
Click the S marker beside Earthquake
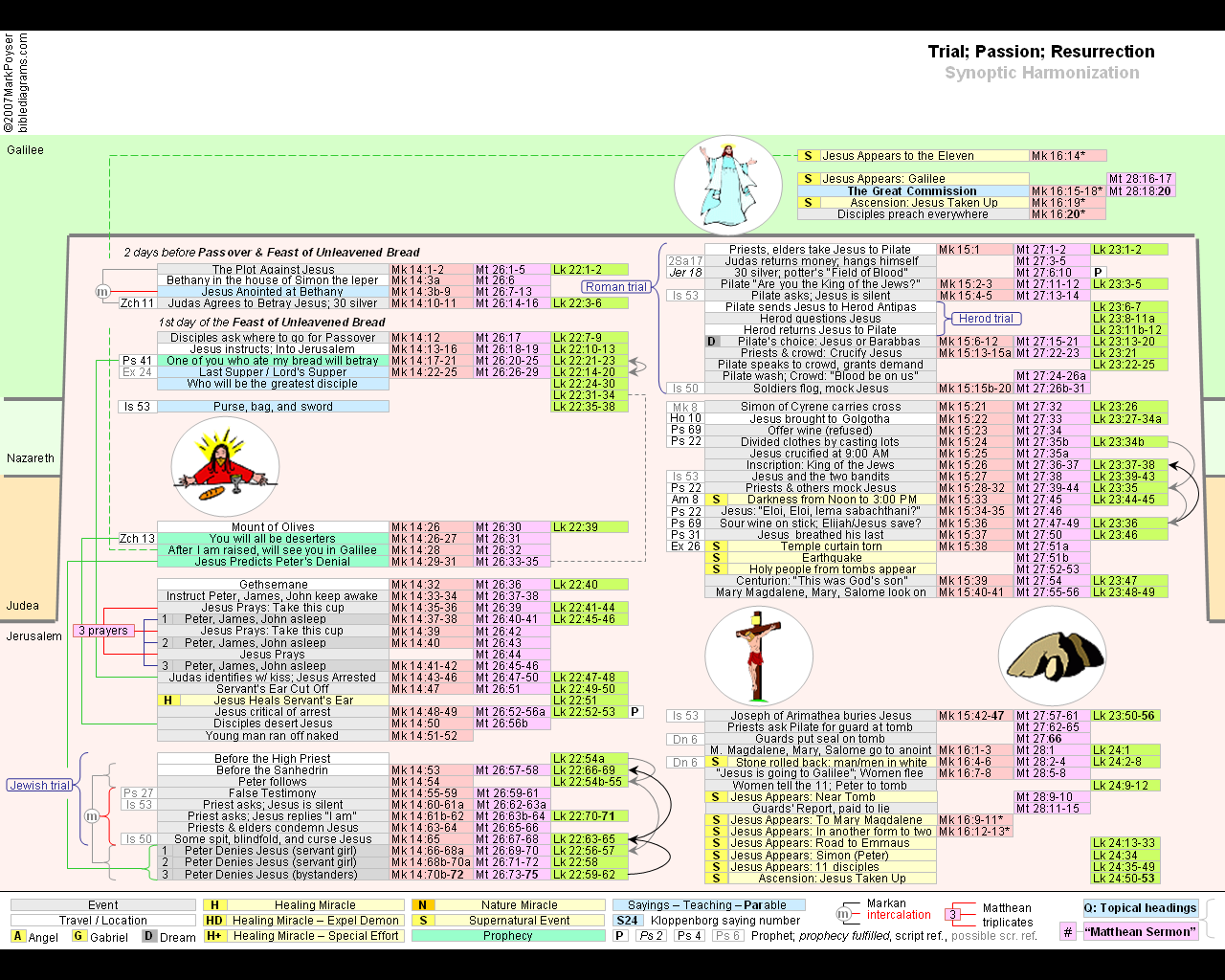coord(716,558)
